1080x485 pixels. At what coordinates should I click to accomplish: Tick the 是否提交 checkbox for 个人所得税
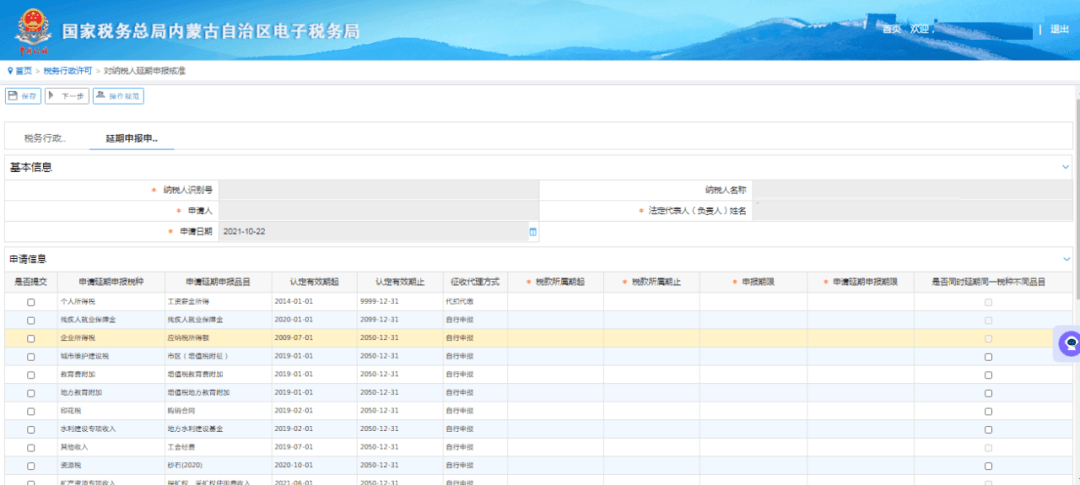pos(31,302)
